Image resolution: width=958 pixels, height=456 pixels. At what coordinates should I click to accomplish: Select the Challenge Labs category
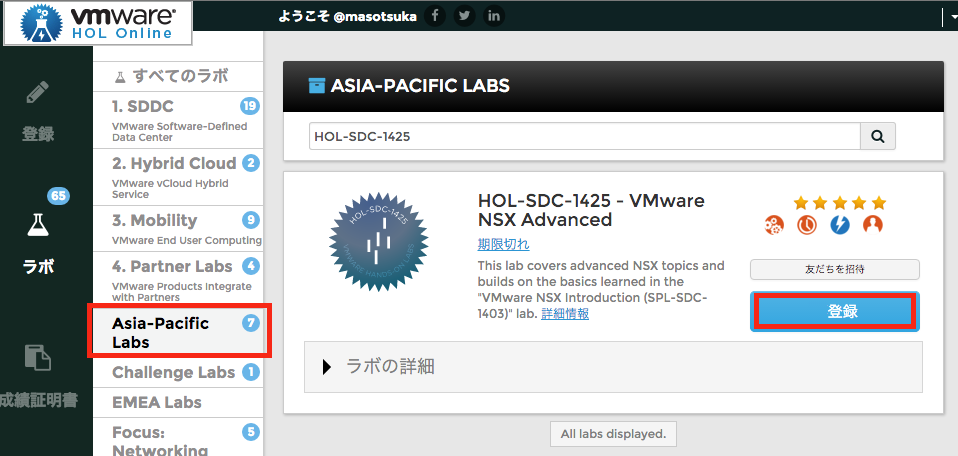click(178, 372)
